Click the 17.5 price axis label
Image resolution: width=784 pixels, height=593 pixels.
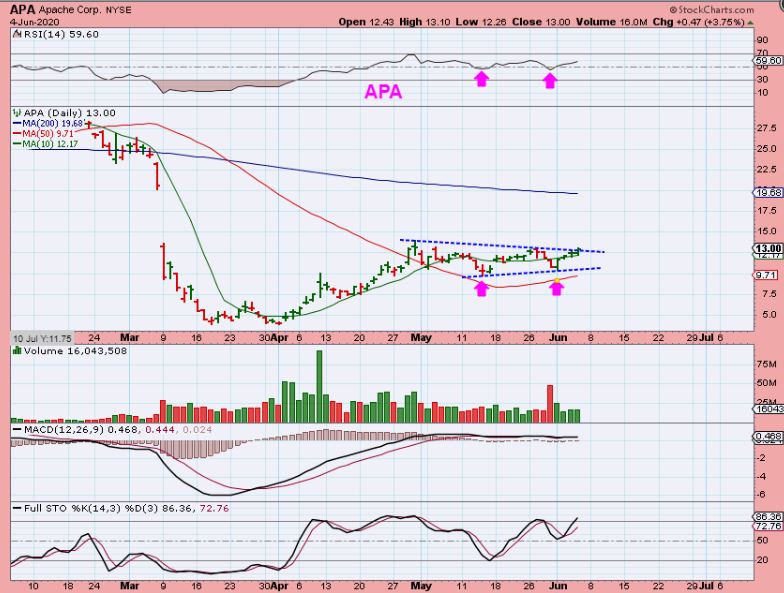pos(766,211)
